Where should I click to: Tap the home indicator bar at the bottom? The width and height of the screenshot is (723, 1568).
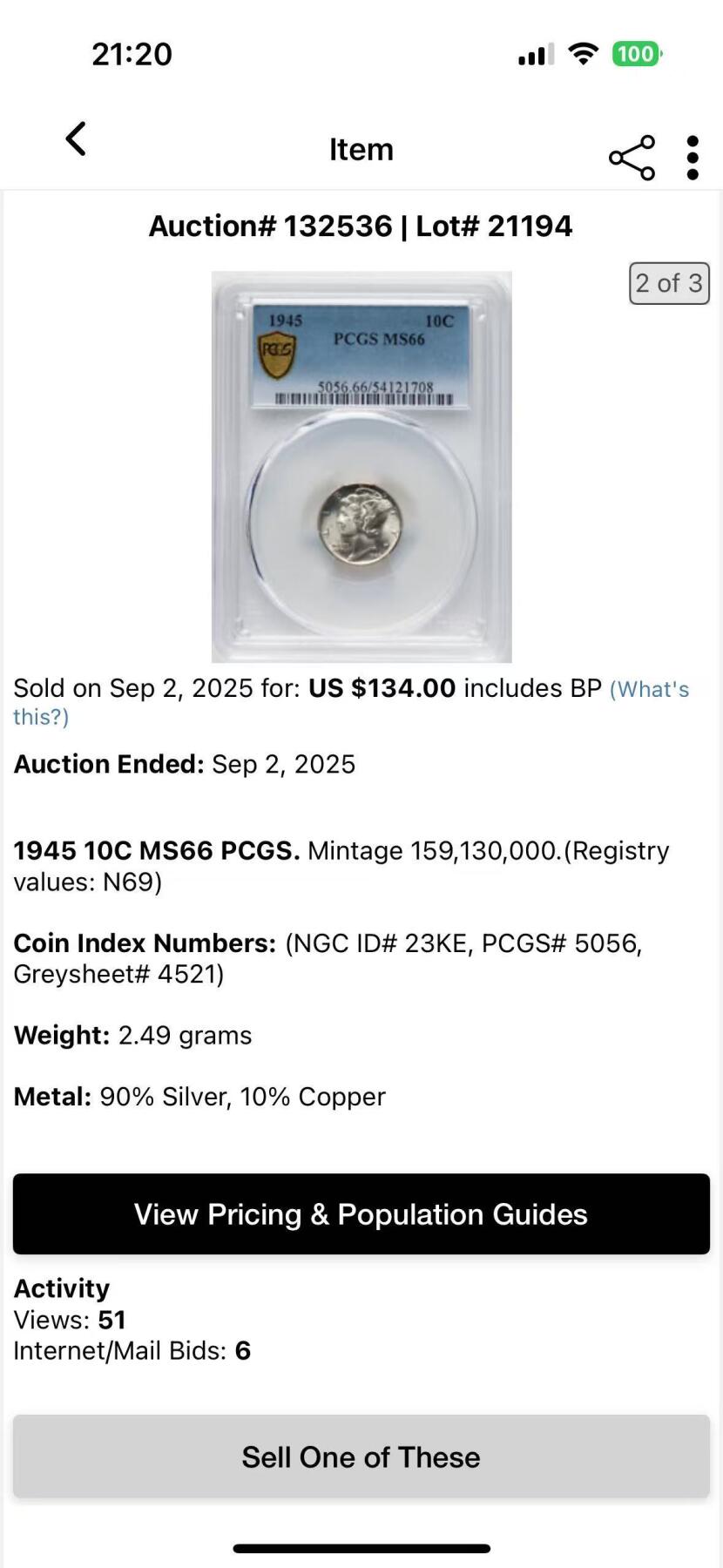(361, 1548)
